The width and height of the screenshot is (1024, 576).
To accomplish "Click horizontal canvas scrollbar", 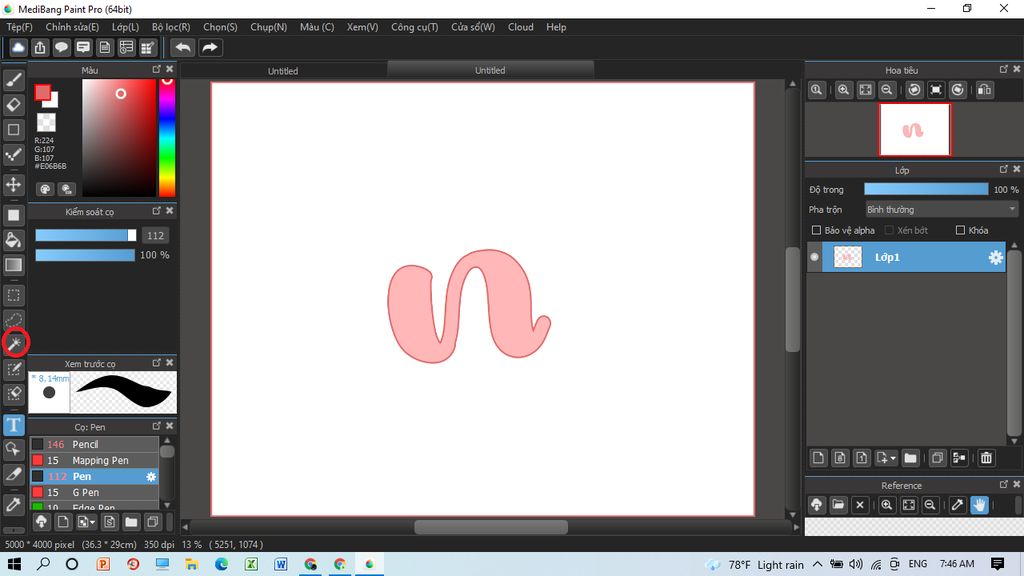I will coord(491,526).
